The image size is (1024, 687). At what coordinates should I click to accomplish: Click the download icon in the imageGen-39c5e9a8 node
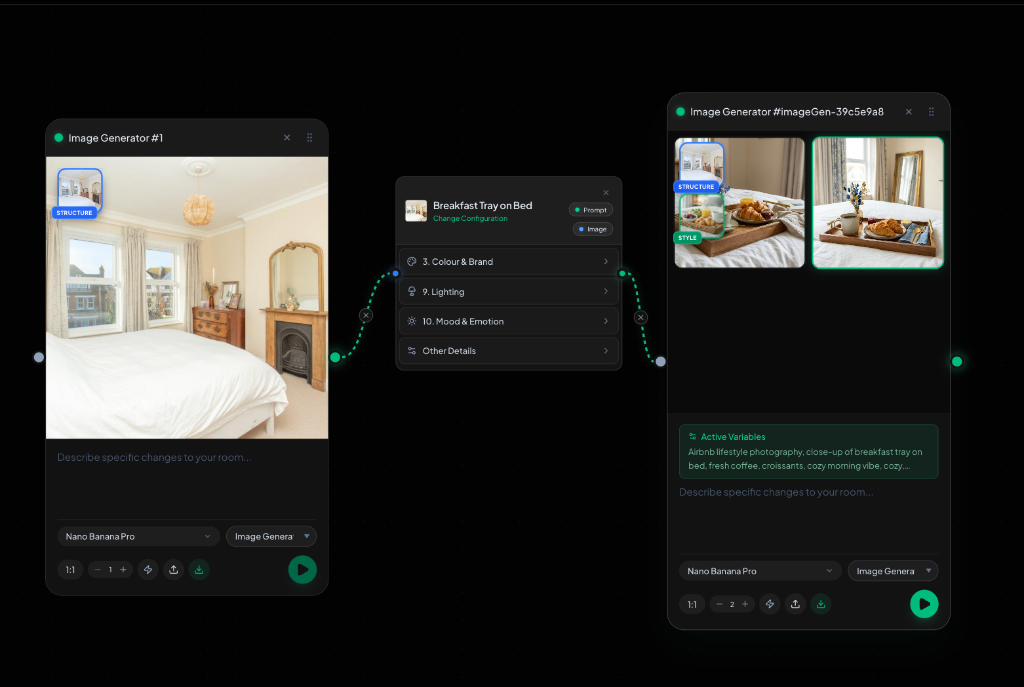tap(821, 604)
